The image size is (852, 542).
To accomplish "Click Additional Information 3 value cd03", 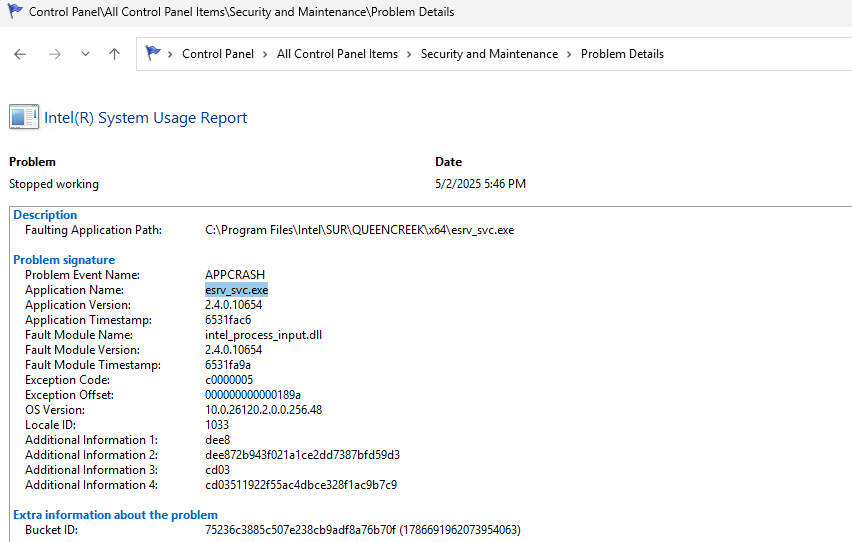I will coord(218,470).
